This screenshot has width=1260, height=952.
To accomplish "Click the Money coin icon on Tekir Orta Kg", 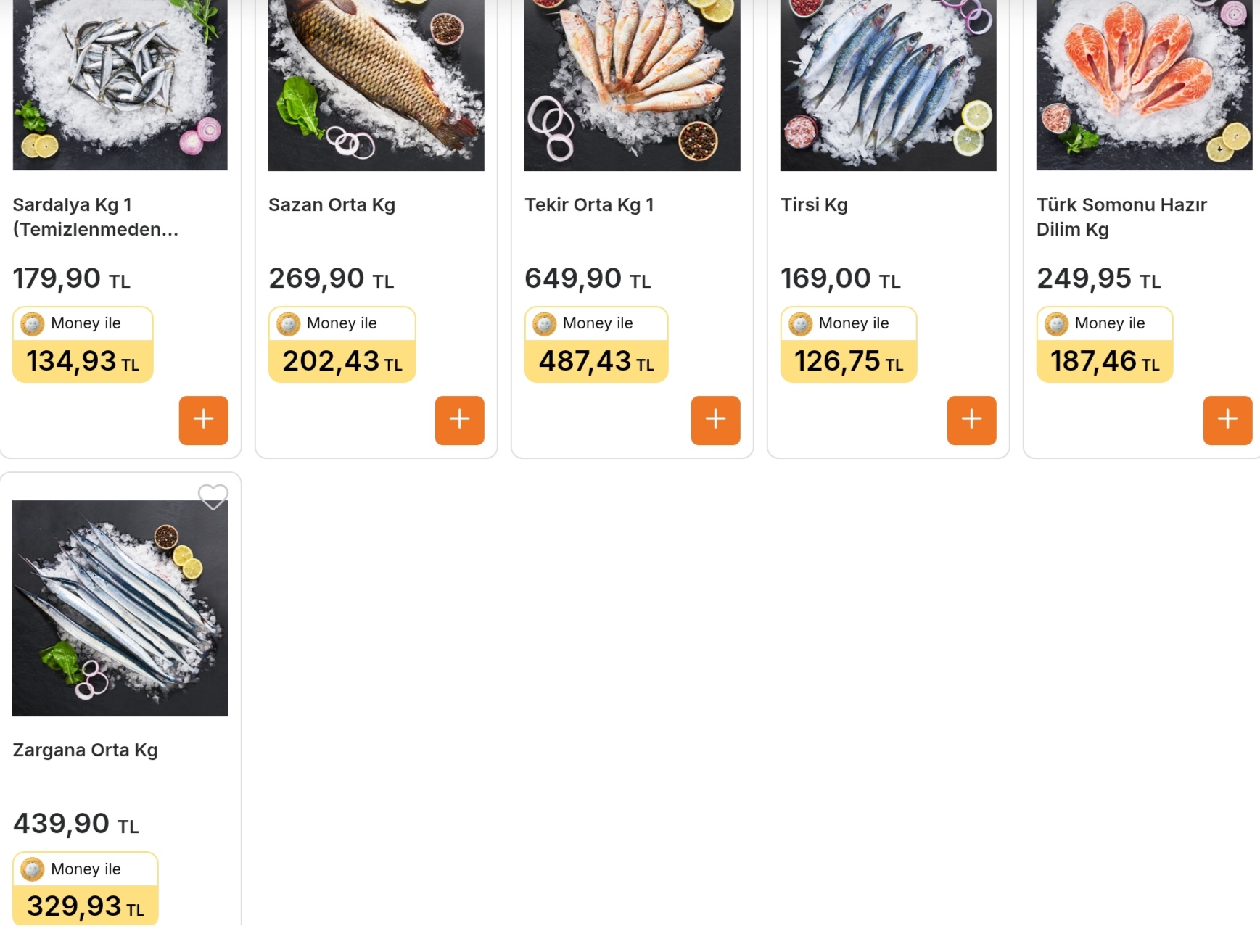I will tap(545, 323).
